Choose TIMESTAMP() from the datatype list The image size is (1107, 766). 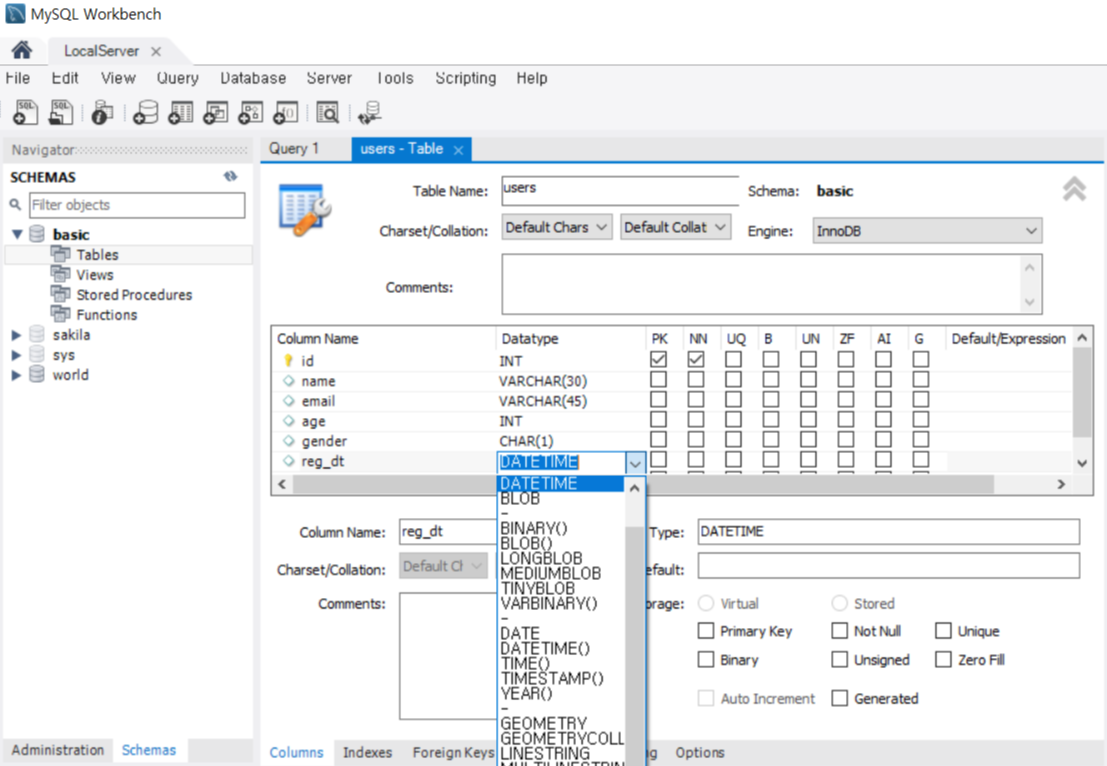point(552,678)
